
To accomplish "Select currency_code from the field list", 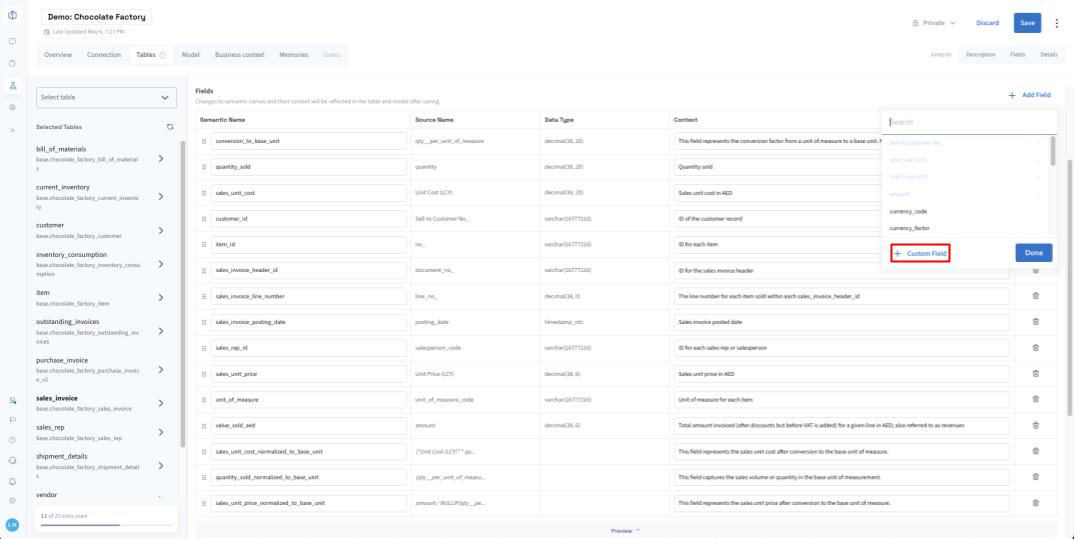I will point(908,211).
